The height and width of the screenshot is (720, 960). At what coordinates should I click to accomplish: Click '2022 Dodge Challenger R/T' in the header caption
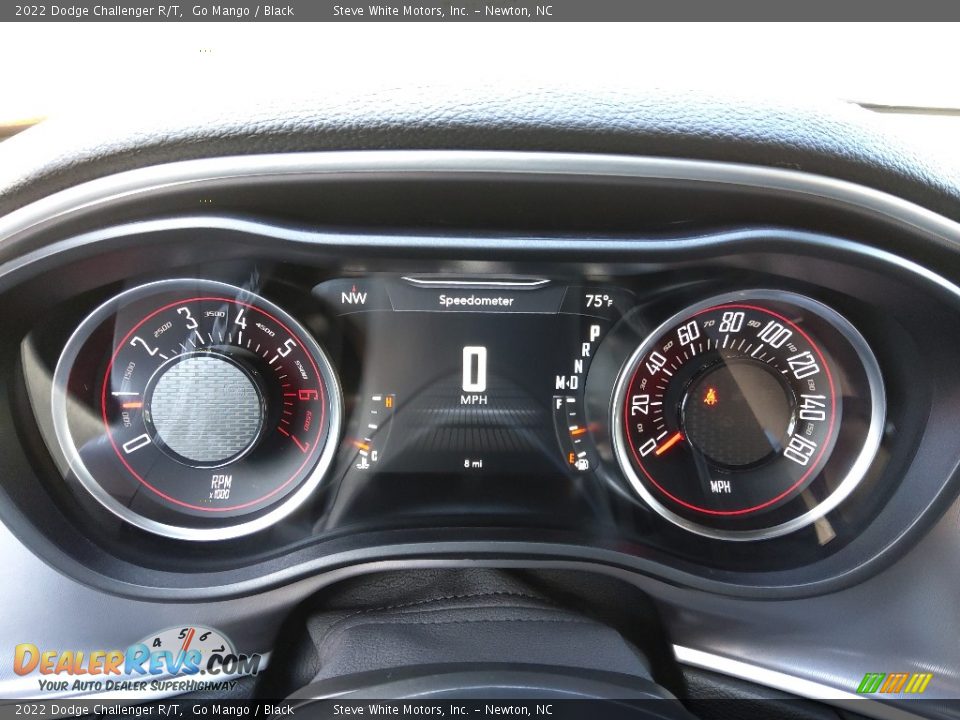pyautogui.click(x=98, y=10)
